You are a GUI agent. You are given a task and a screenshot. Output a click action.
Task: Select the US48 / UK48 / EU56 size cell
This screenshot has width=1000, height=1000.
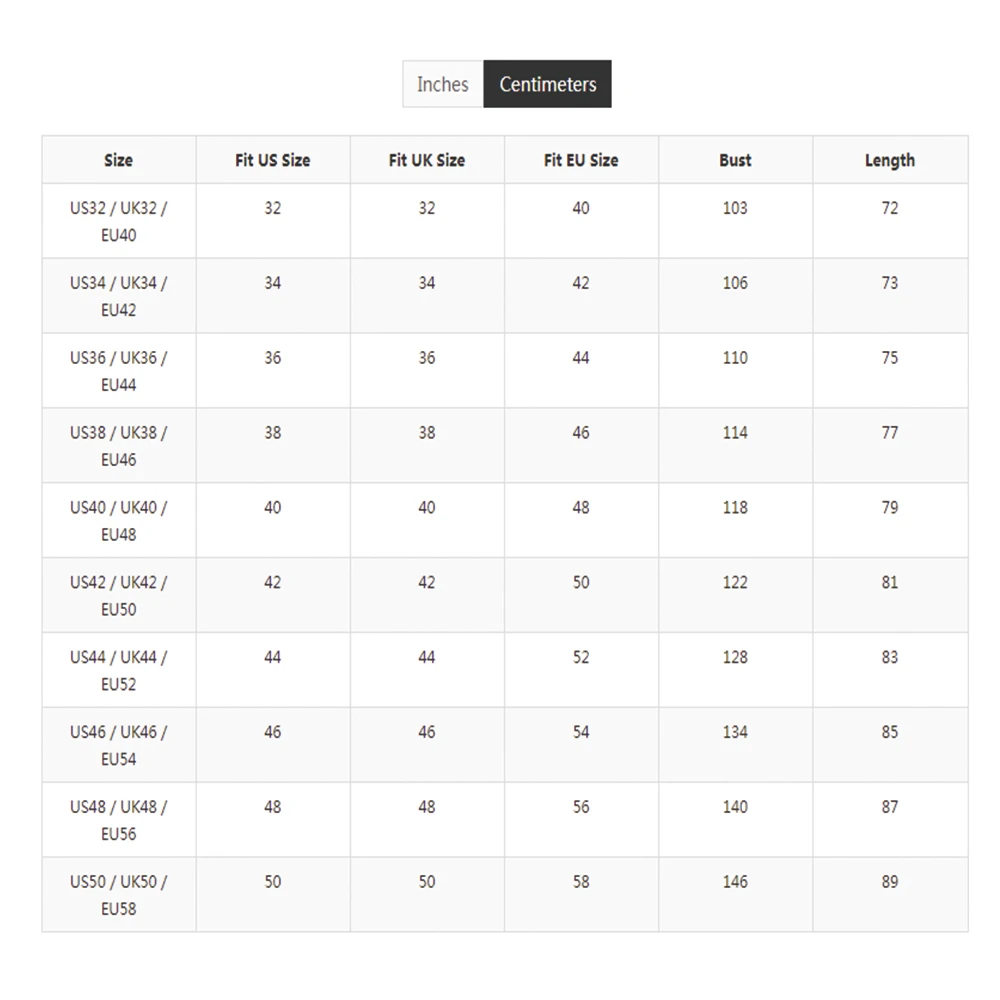119,820
